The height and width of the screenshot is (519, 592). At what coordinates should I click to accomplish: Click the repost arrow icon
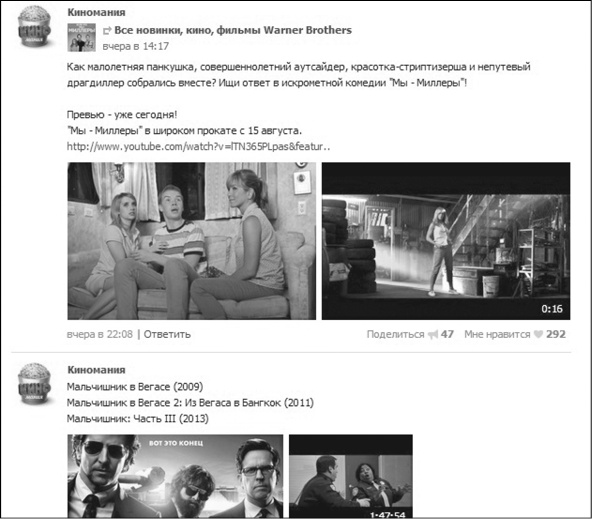pos(107,31)
